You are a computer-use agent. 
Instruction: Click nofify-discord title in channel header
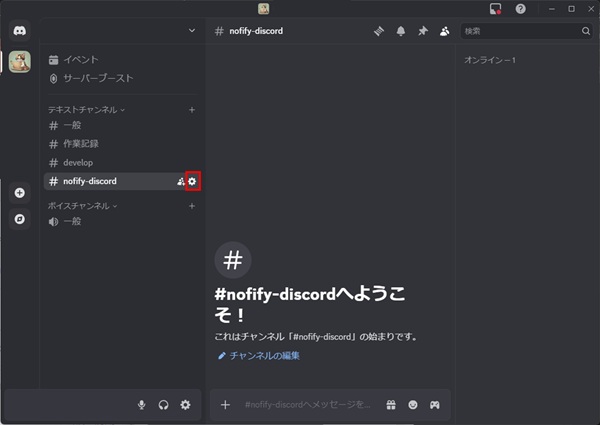[x=256, y=31]
